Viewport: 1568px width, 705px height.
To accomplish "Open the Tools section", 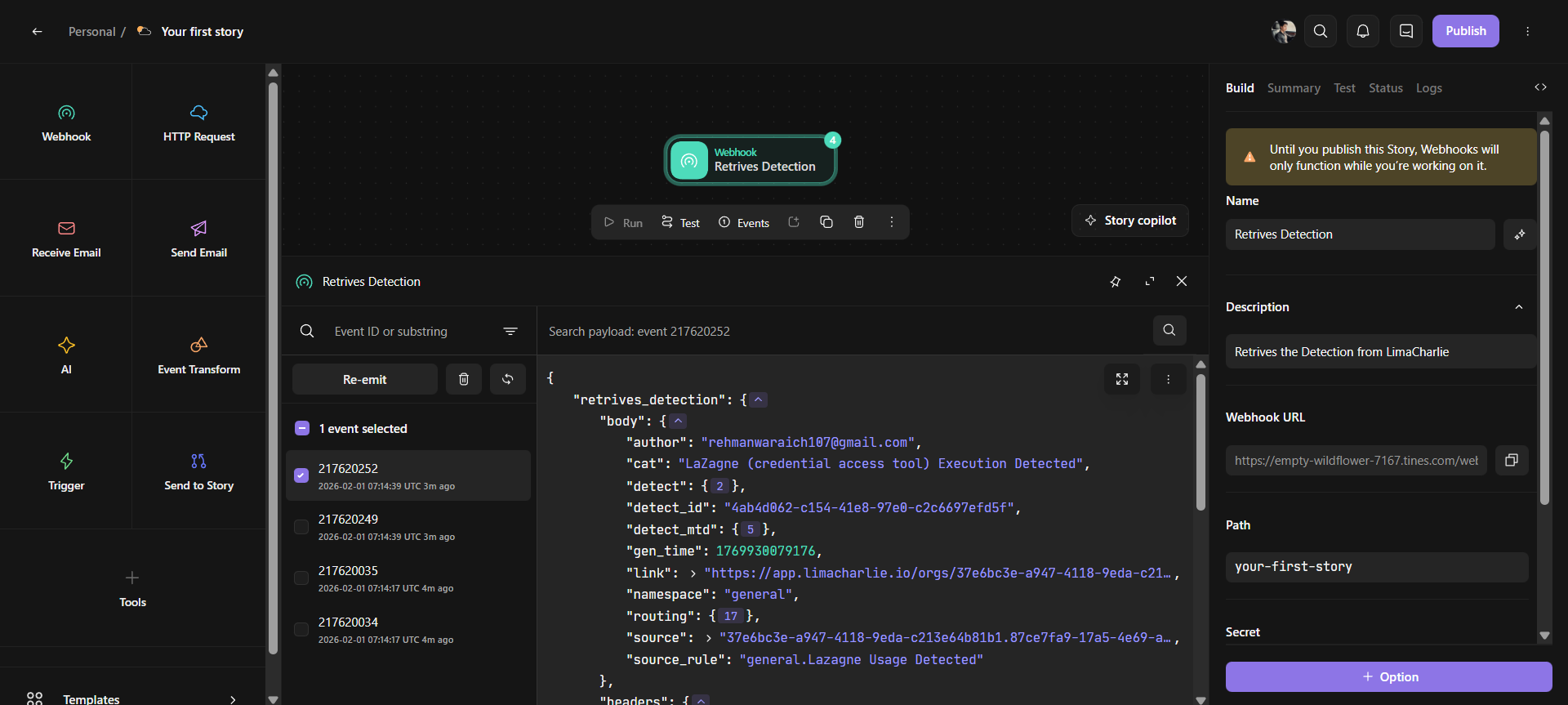I will click(132, 588).
